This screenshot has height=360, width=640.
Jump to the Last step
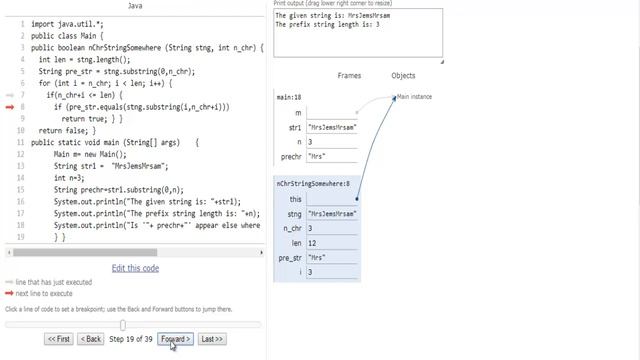(x=212, y=339)
